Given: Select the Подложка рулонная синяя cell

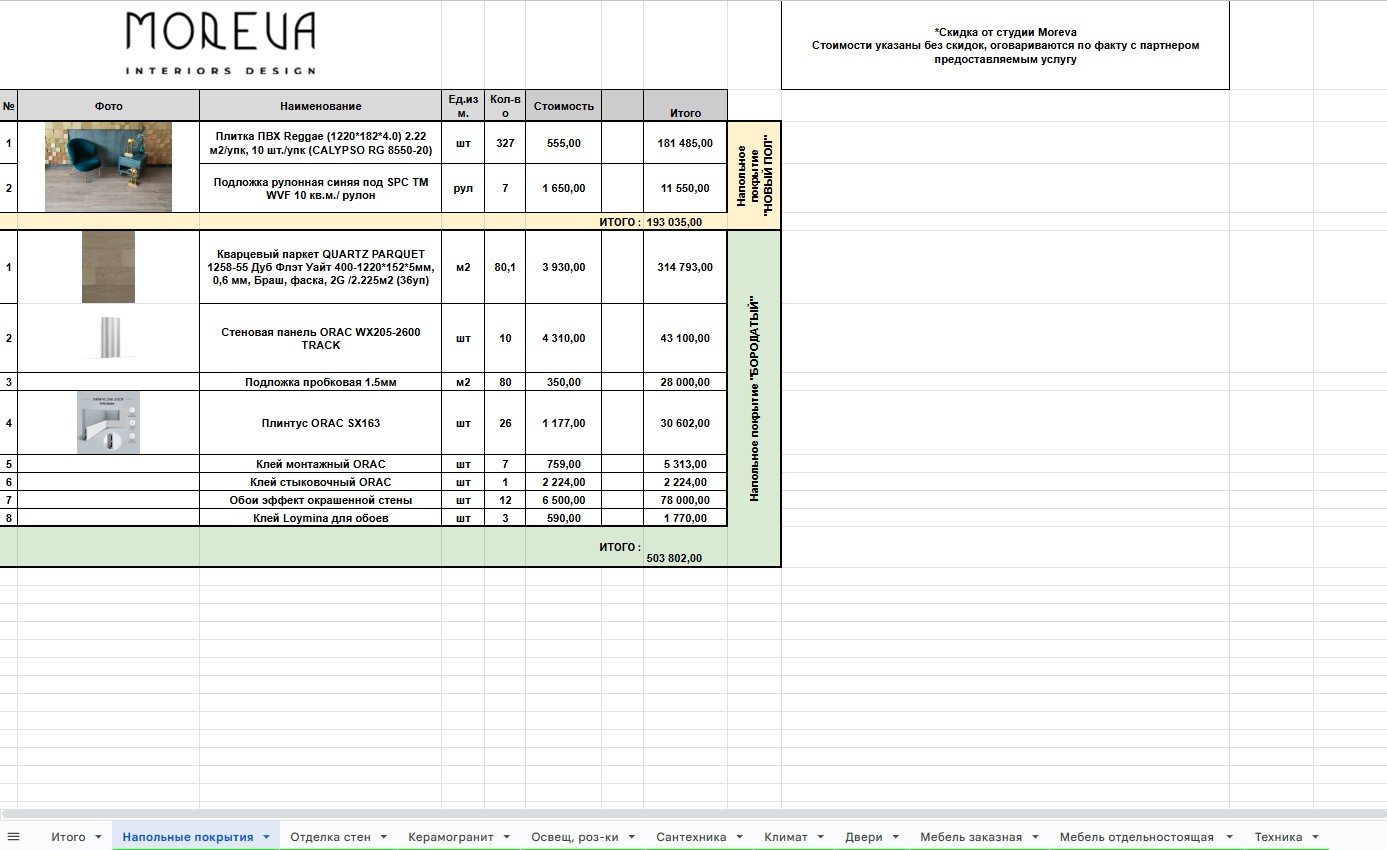Looking at the screenshot, I should 320,188.
